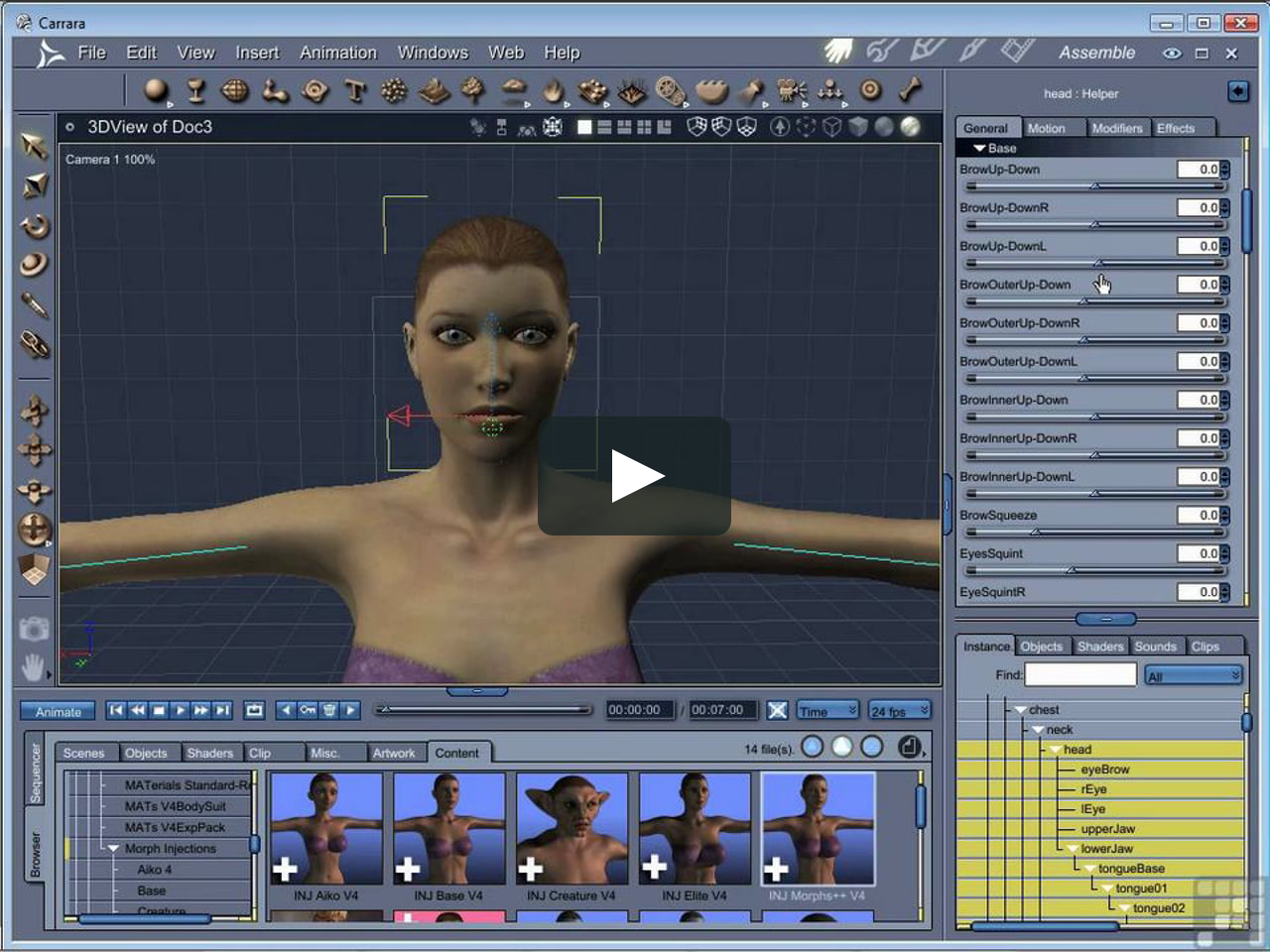The image size is (1270, 952).
Task: Switch to the Model room wrench icon
Action: [881, 51]
